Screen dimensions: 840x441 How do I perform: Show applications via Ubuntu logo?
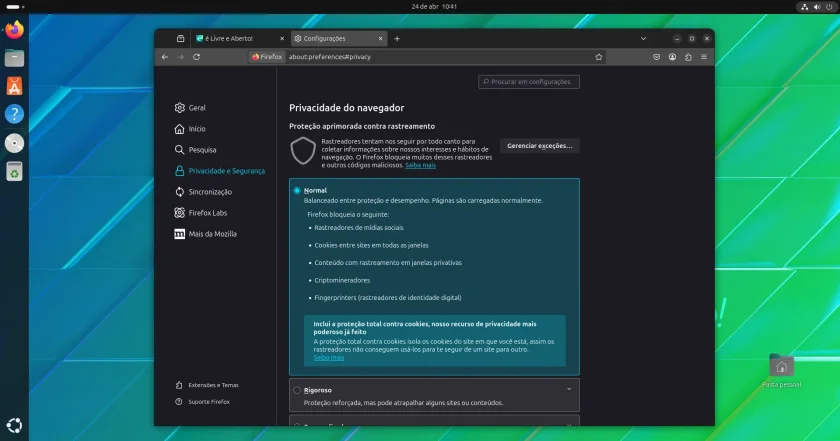(14, 425)
